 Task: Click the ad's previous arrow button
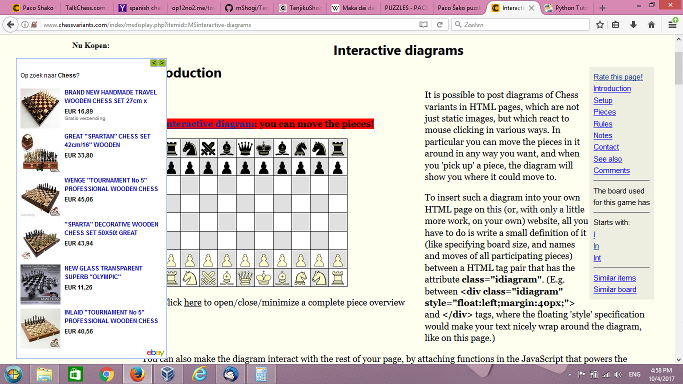click(154, 63)
